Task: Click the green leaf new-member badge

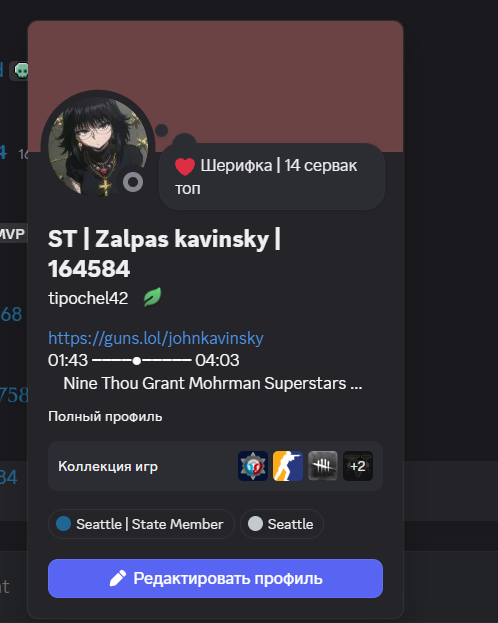Action: (152, 297)
